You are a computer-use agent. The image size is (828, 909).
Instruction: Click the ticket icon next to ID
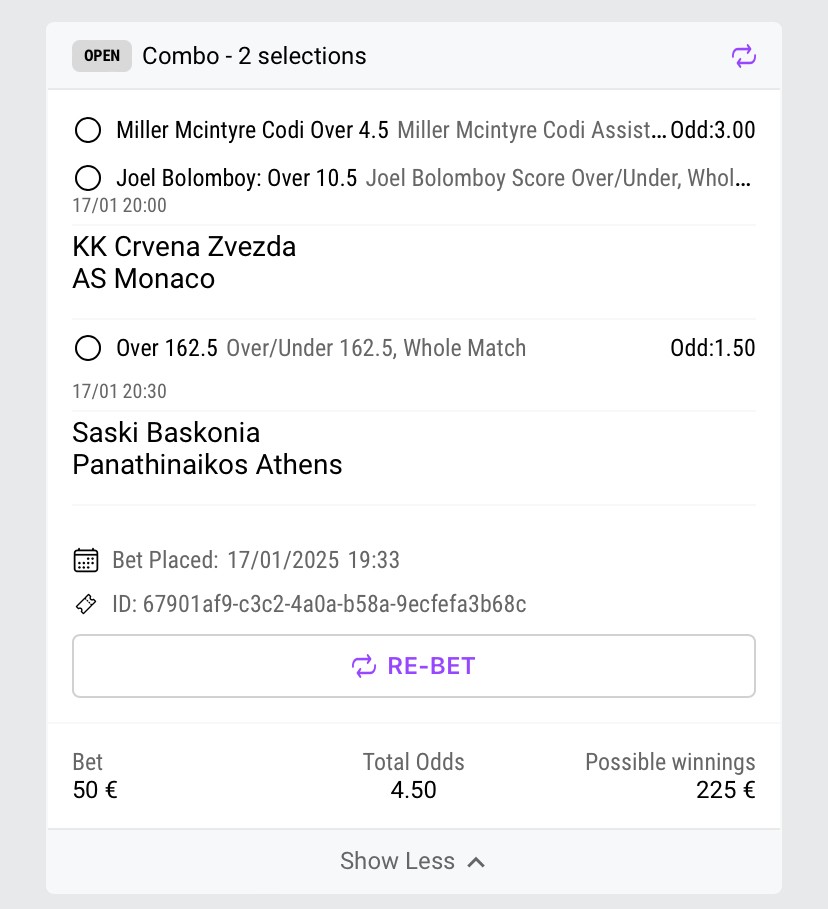pyautogui.click(x=86, y=604)
